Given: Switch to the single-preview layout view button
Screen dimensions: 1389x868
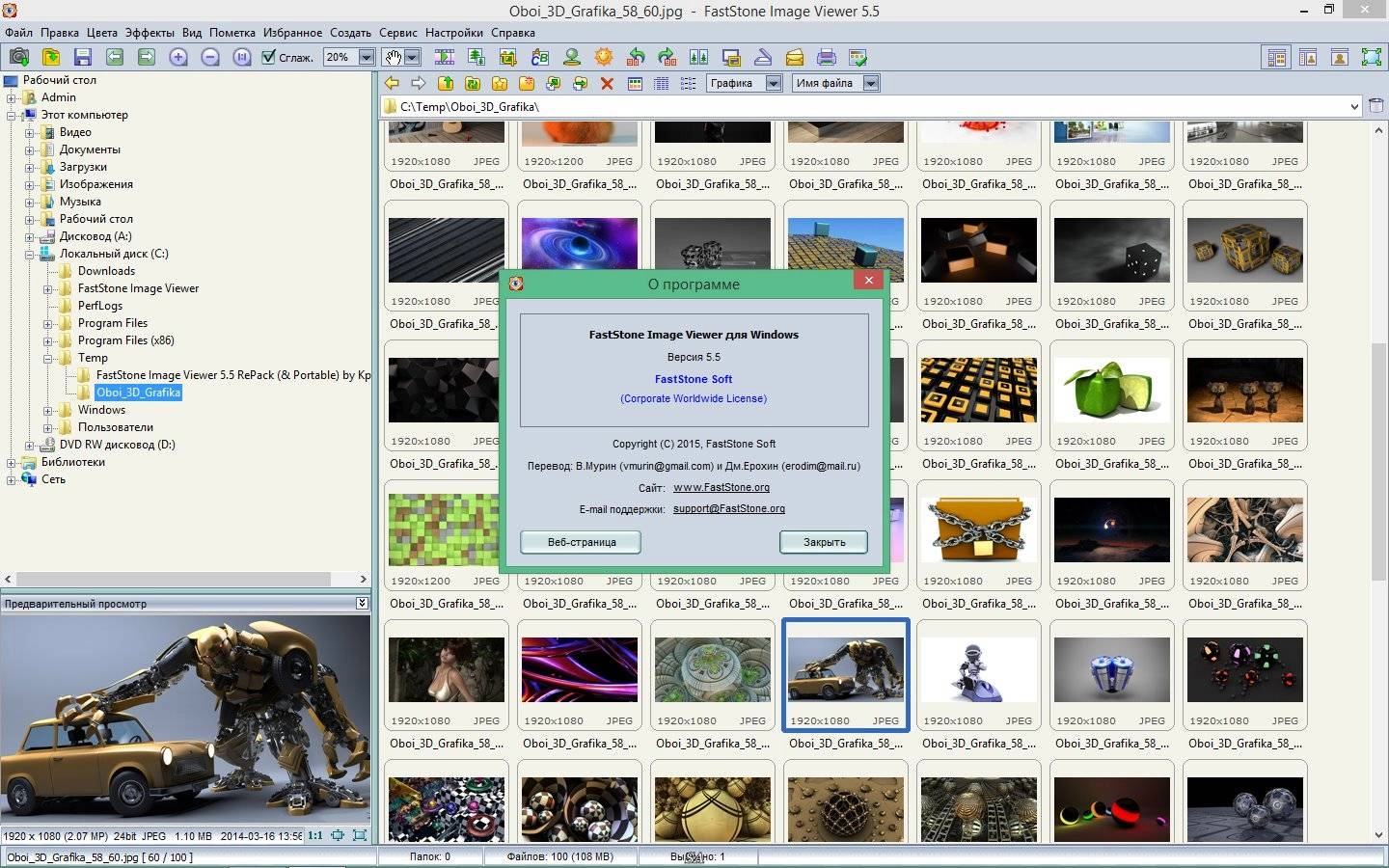Looking at the screenshot, I should [1340, 57].
